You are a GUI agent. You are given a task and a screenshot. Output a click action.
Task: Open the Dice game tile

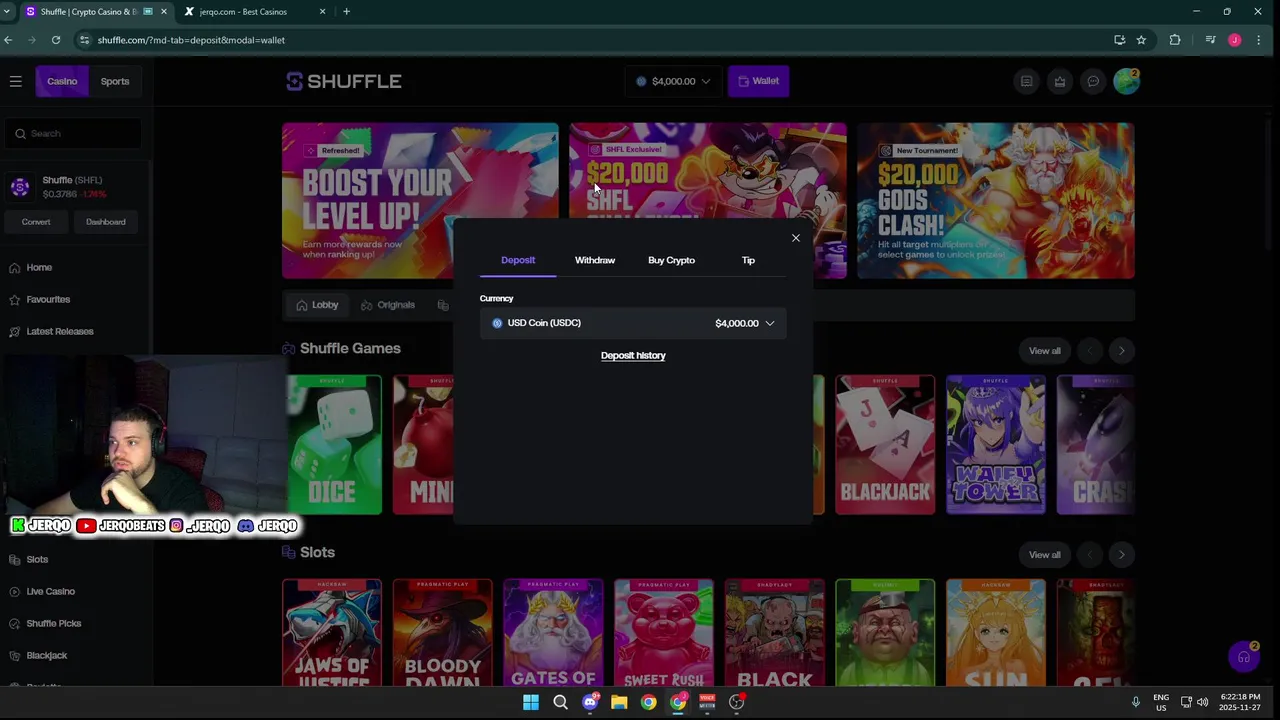(334, 445)
